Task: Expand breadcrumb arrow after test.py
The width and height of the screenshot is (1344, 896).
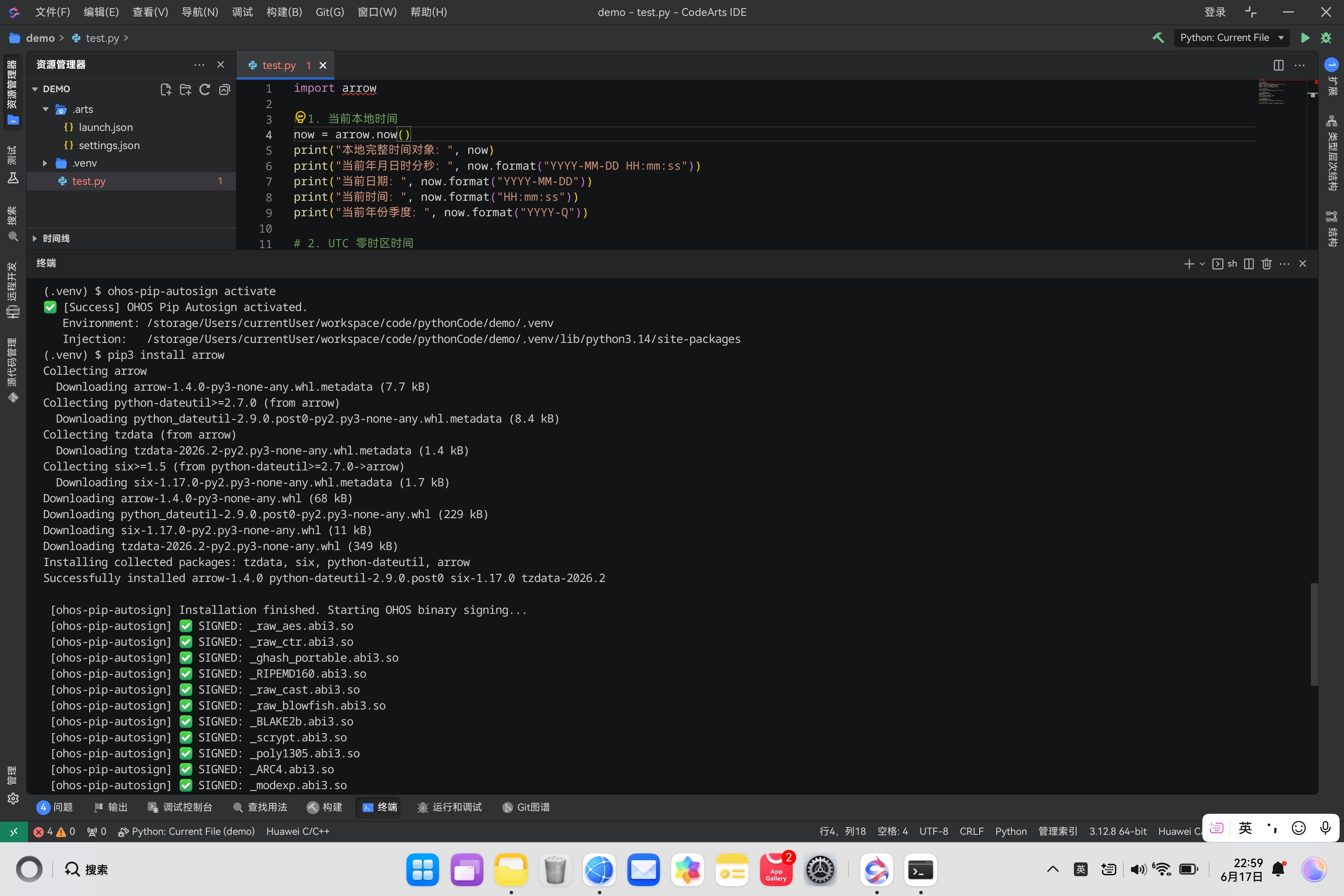Action: tap(126, 38)
